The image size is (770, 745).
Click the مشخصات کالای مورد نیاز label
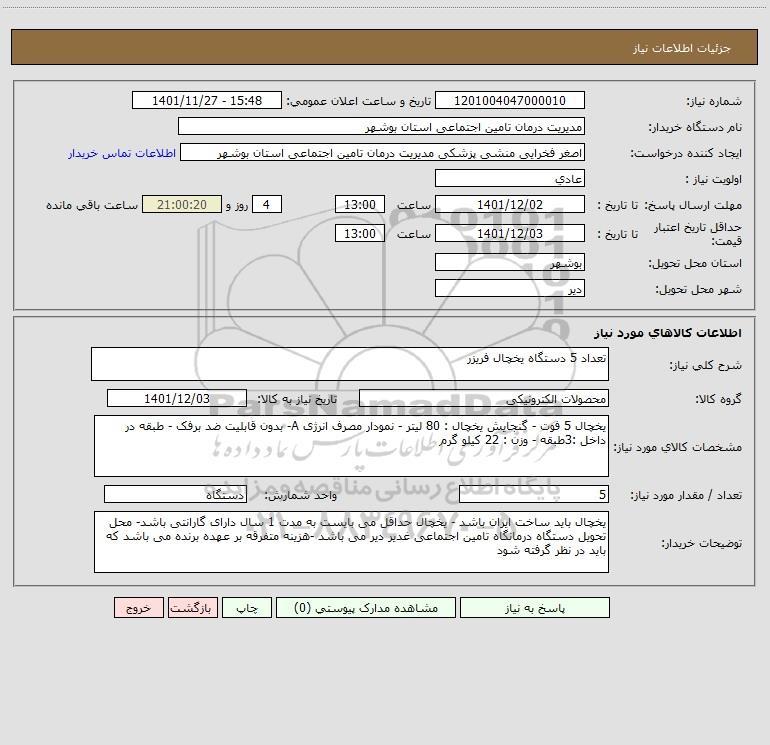[x=678, y=447]
